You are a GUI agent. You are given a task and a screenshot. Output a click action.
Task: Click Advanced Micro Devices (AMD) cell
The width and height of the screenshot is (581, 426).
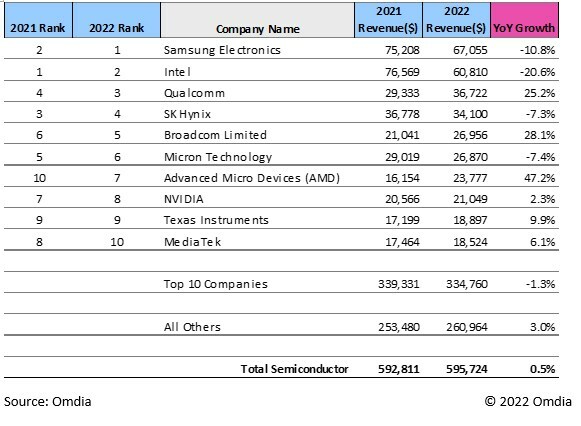(x=252, y=178)
